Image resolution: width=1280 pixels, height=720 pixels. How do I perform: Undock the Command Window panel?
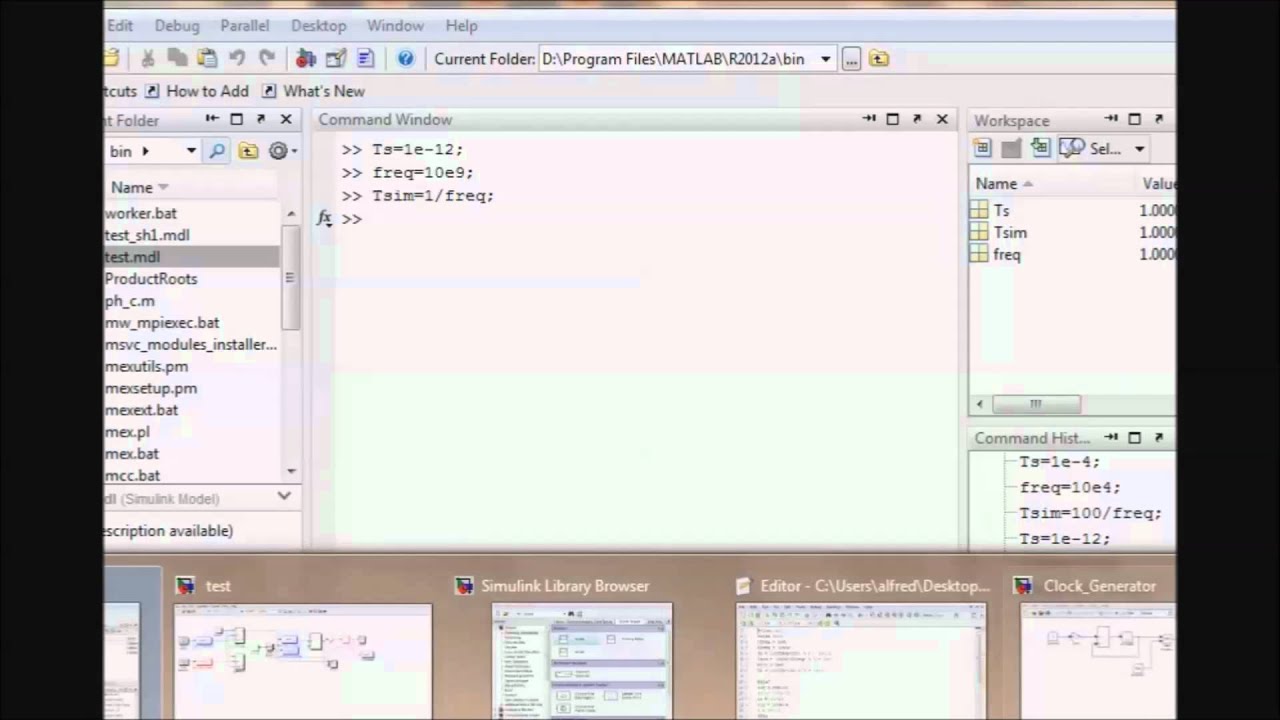pyautogui.click(x=917, y=119)
